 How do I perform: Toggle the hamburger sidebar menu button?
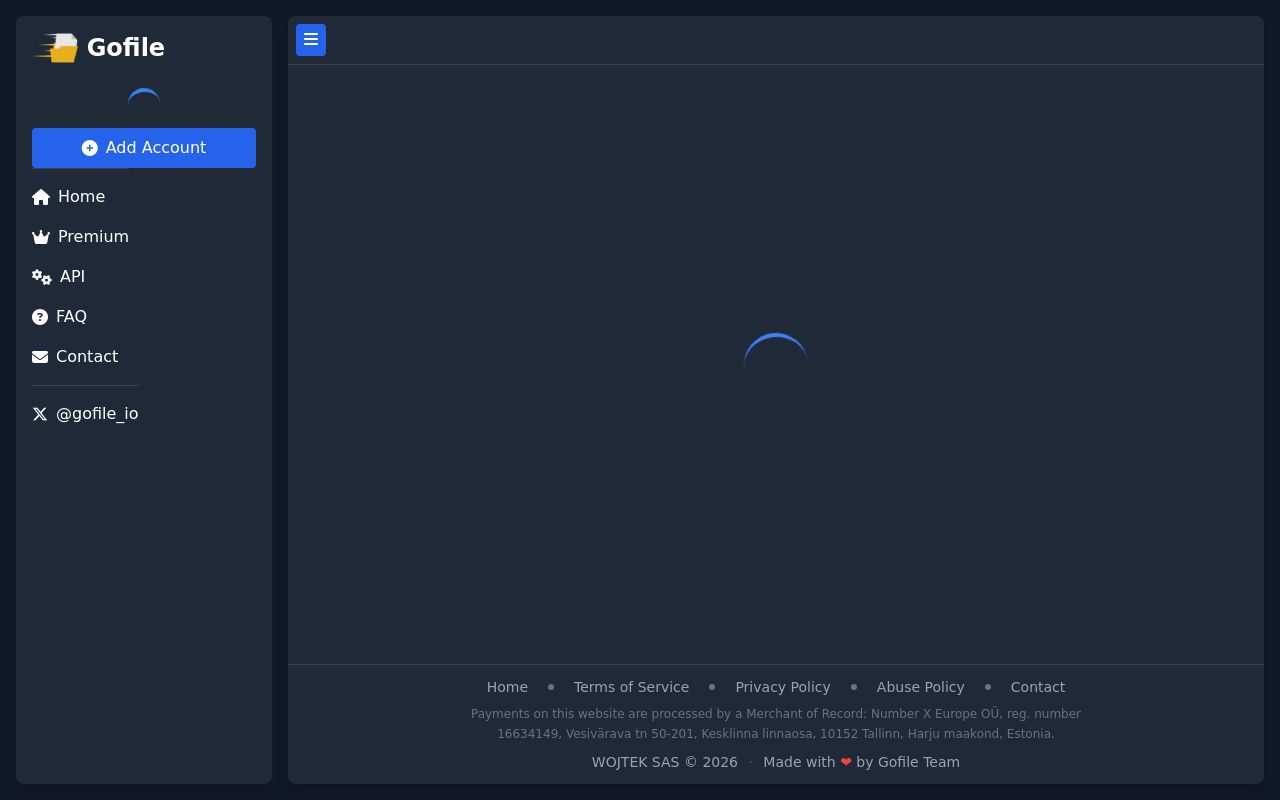tap(311, 40)
